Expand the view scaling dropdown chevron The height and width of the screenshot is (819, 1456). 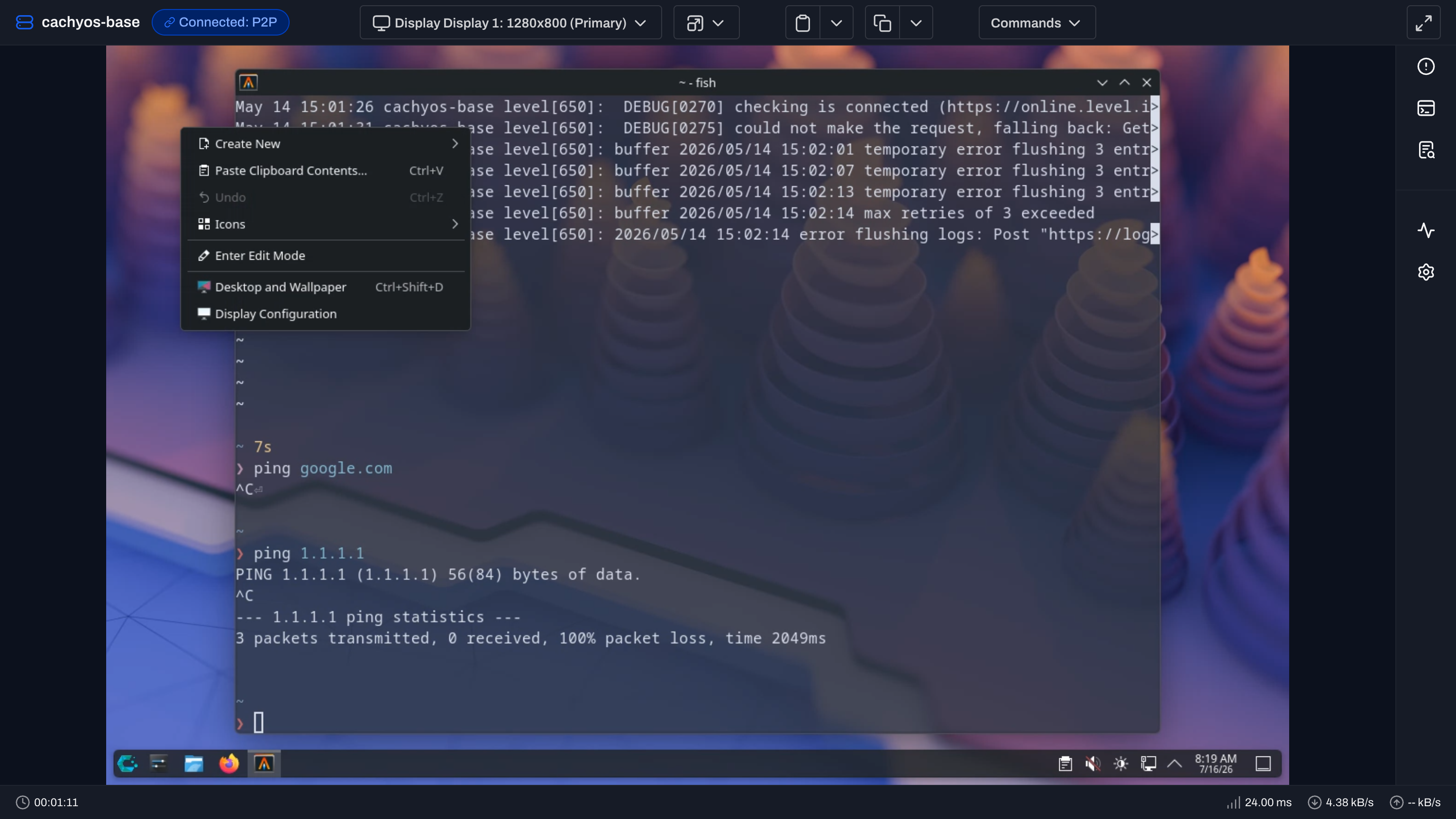[x=718, y=23]
